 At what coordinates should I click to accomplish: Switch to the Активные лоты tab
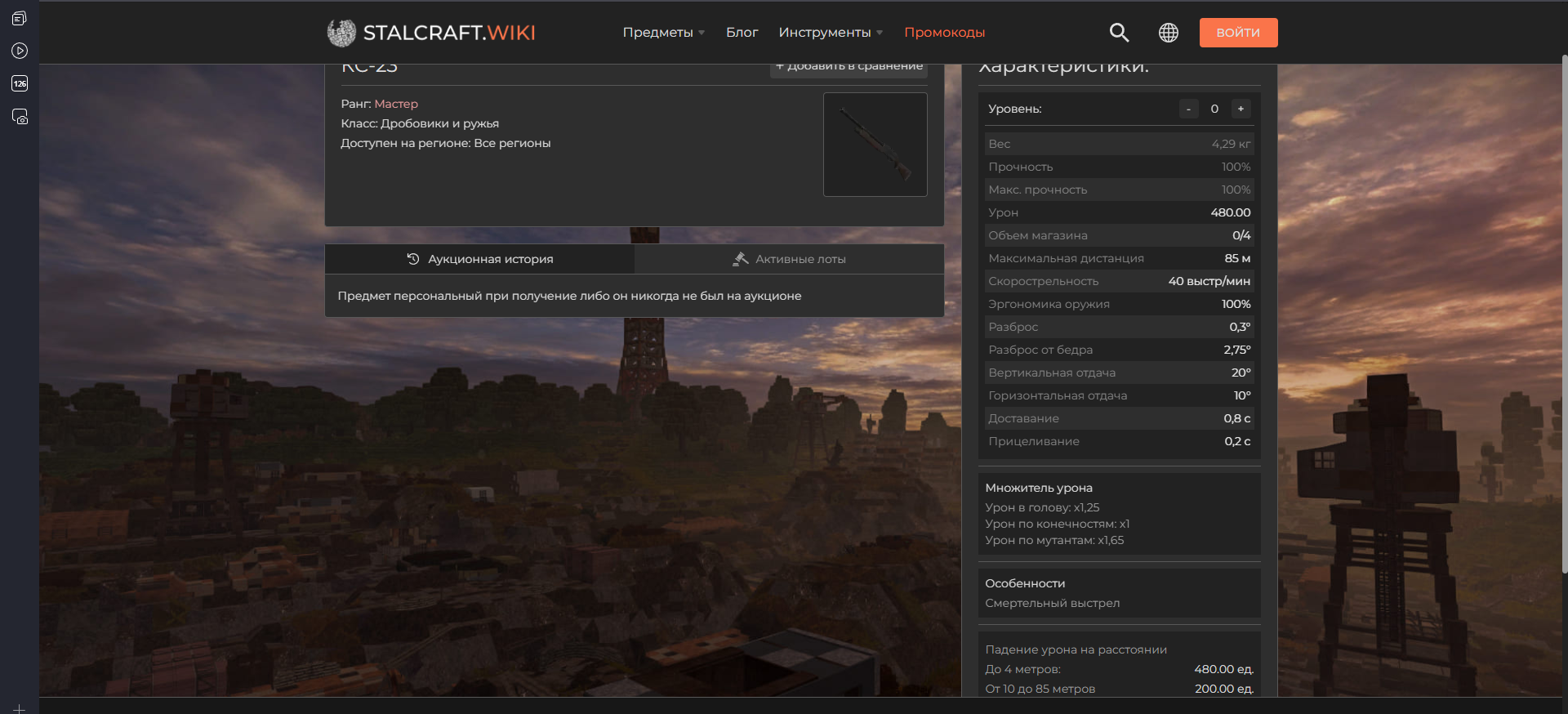[x=789, y=259]
